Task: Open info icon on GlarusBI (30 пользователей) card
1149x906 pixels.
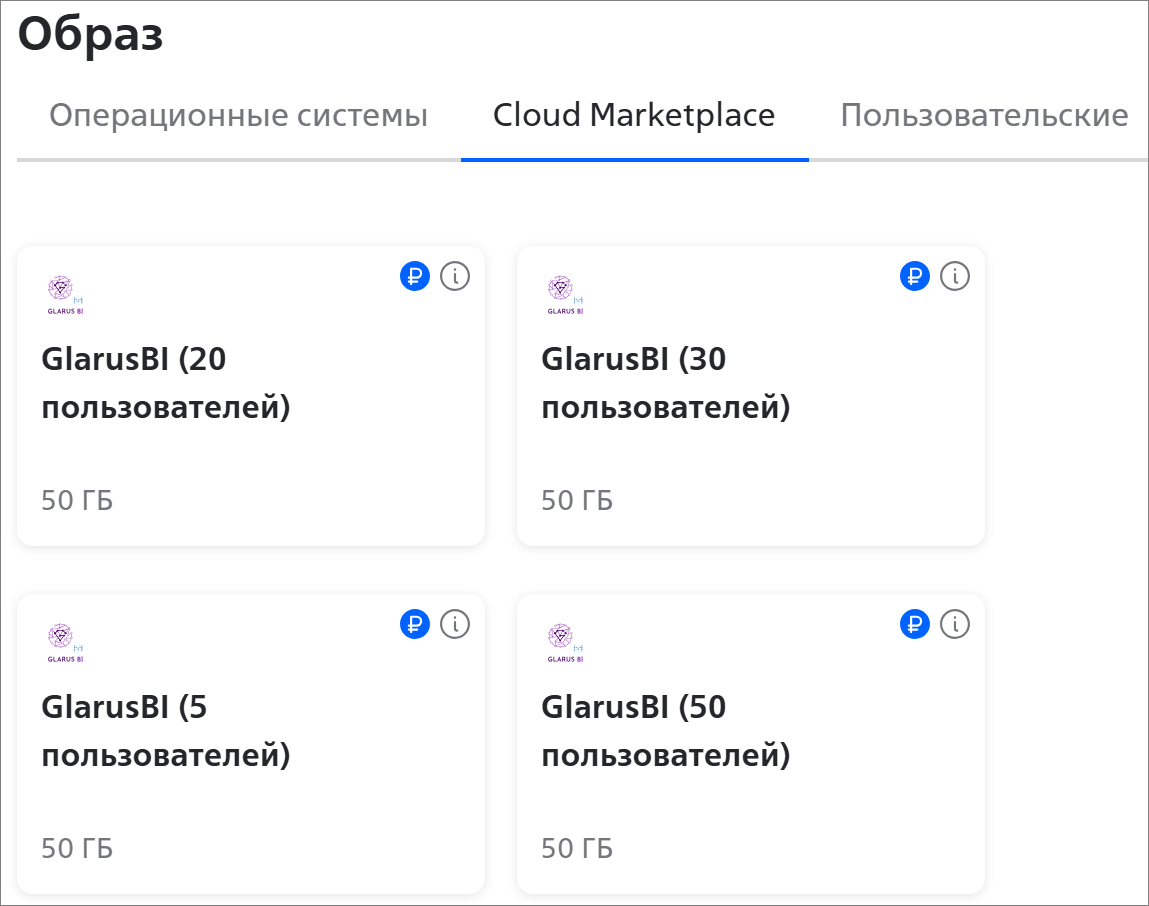Action: tap(955, 276)
